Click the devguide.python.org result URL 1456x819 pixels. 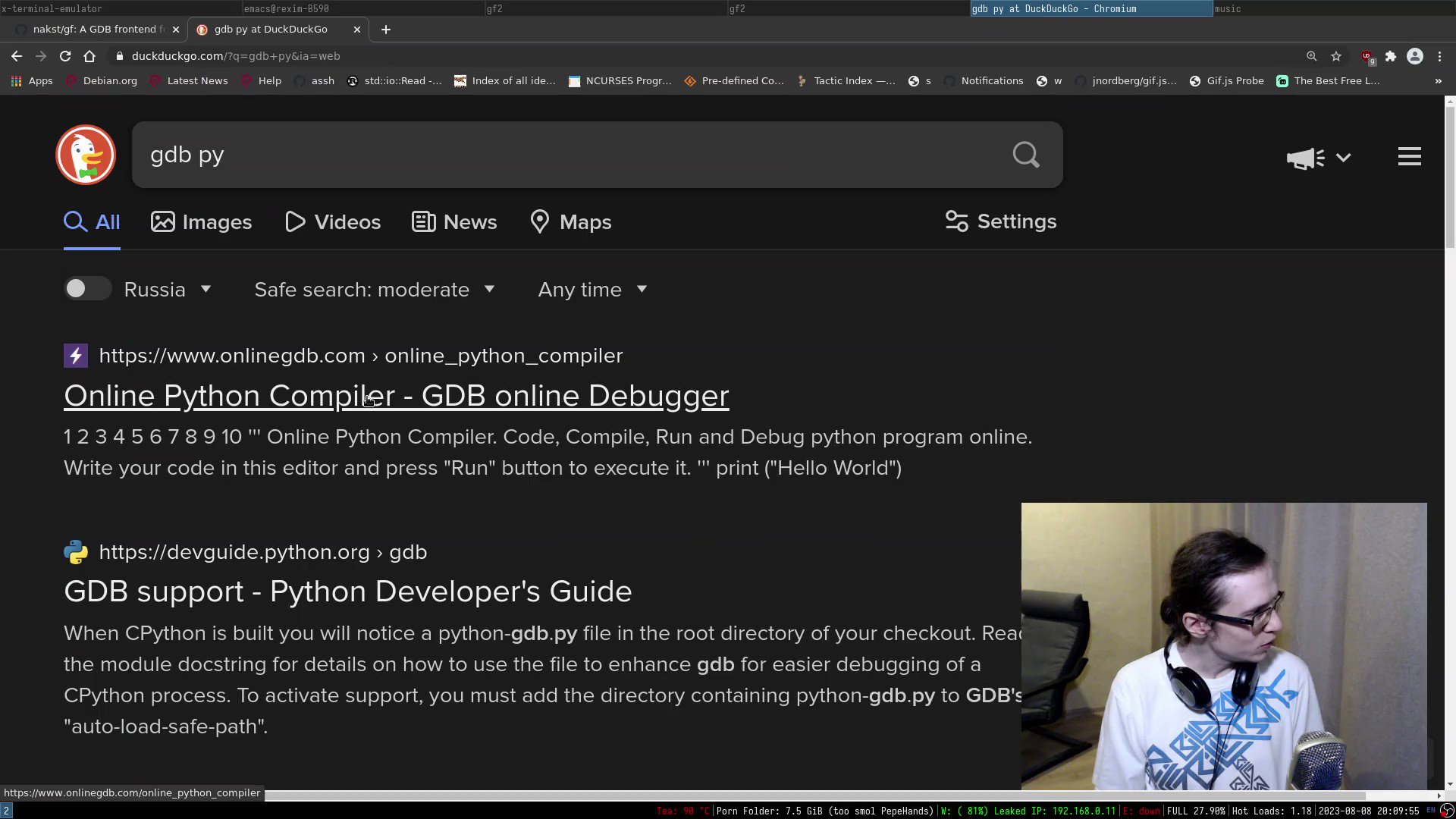point(263,552)
